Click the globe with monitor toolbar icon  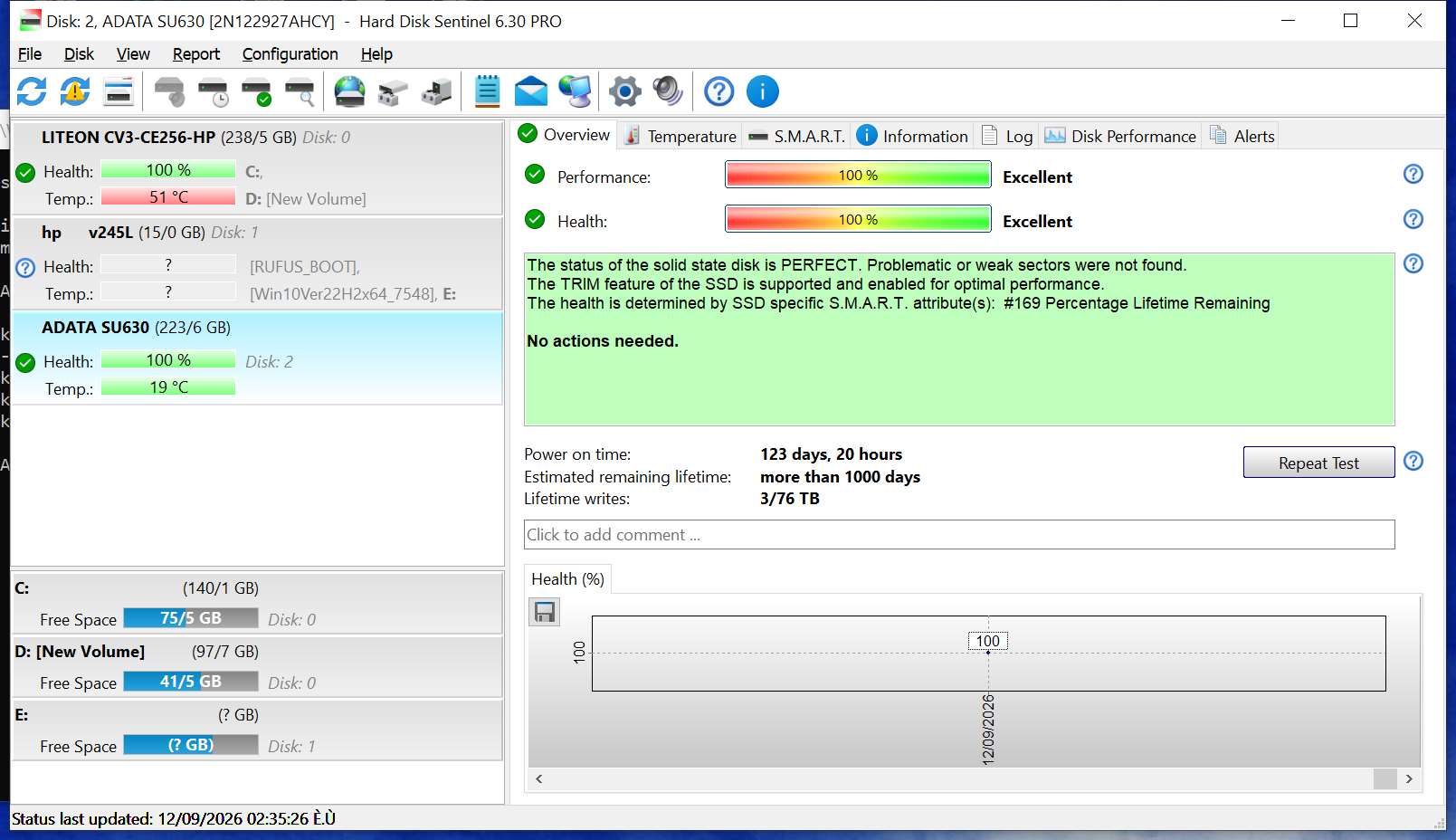[x=575, y=91]
